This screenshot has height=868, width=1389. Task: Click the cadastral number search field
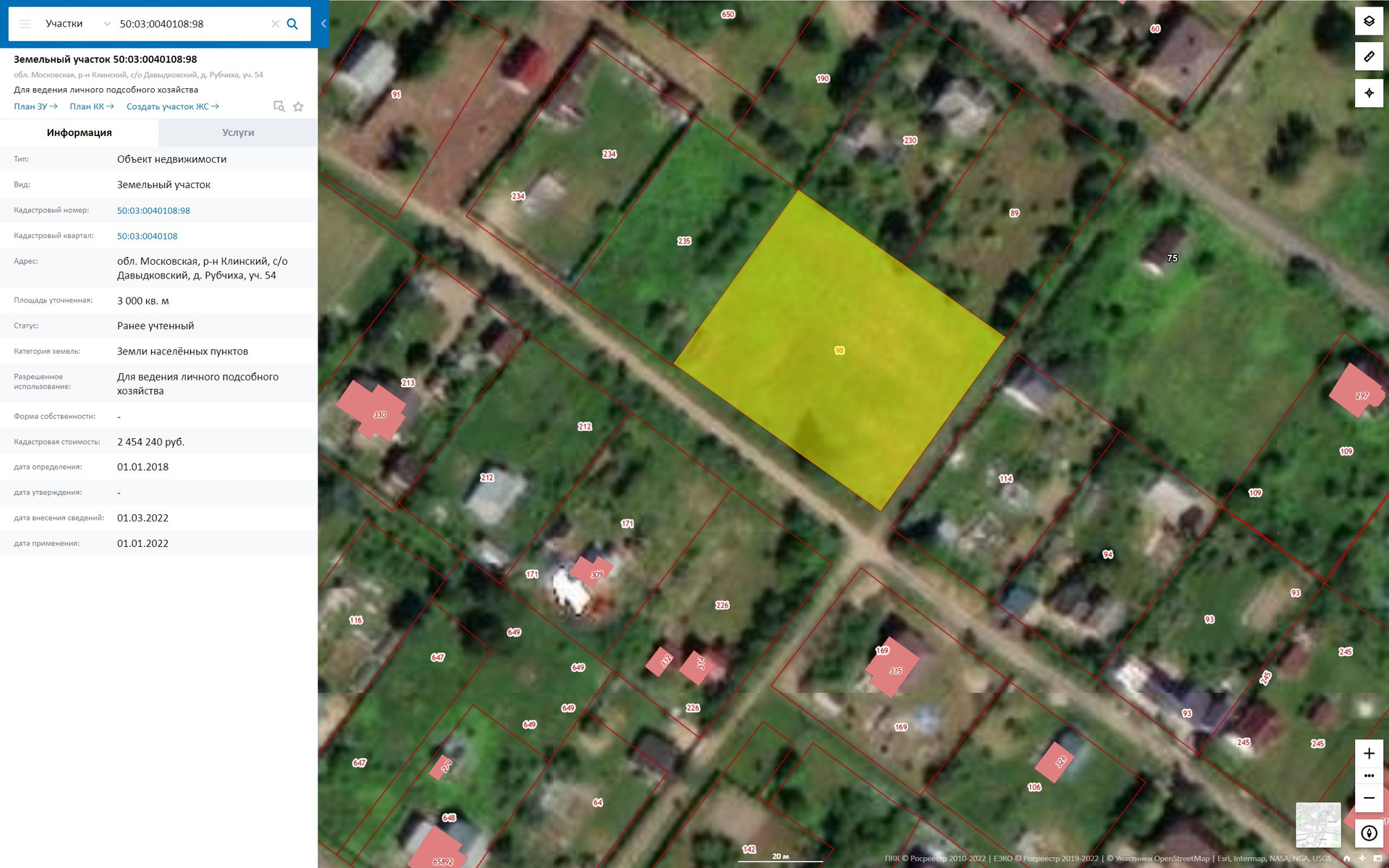click(191, 24)
